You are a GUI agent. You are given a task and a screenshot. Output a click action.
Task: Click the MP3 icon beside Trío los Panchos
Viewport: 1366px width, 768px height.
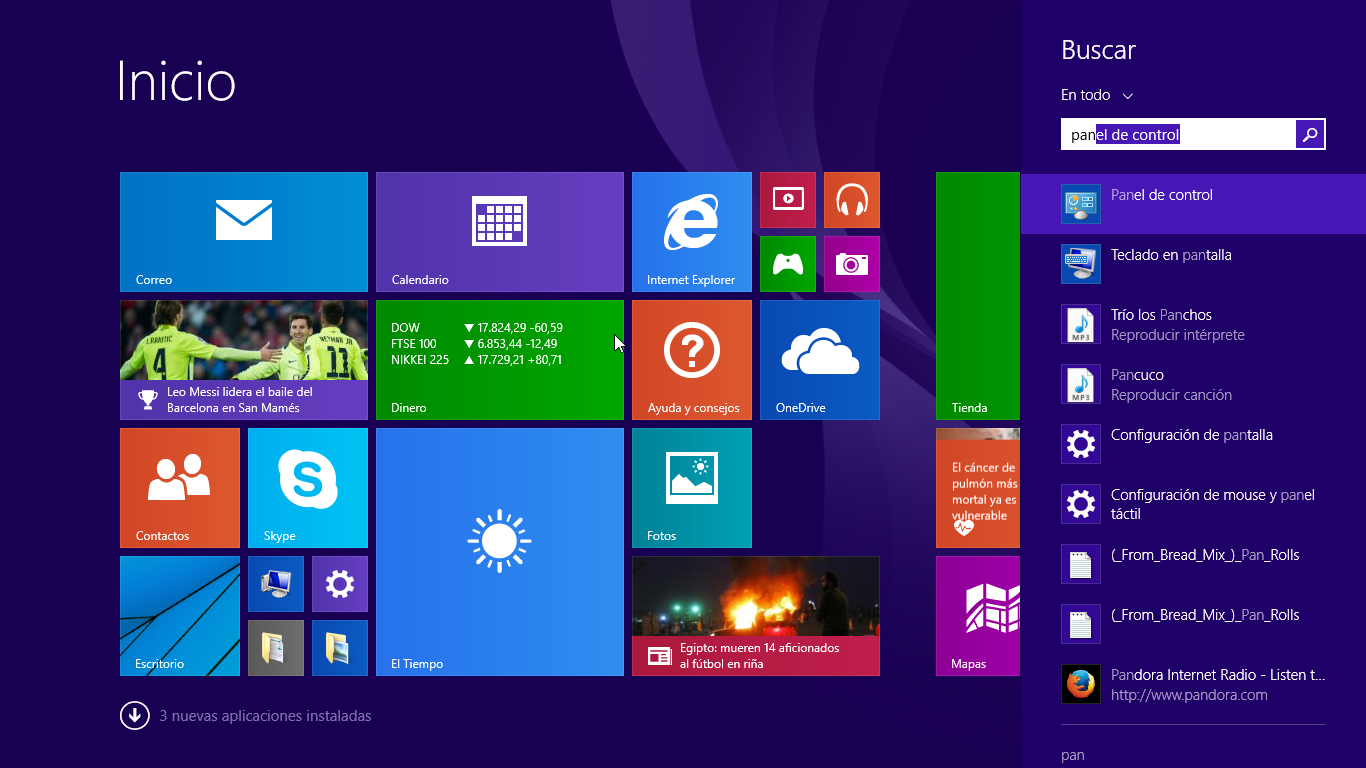pyautogui.click(x=1081, y=324)
